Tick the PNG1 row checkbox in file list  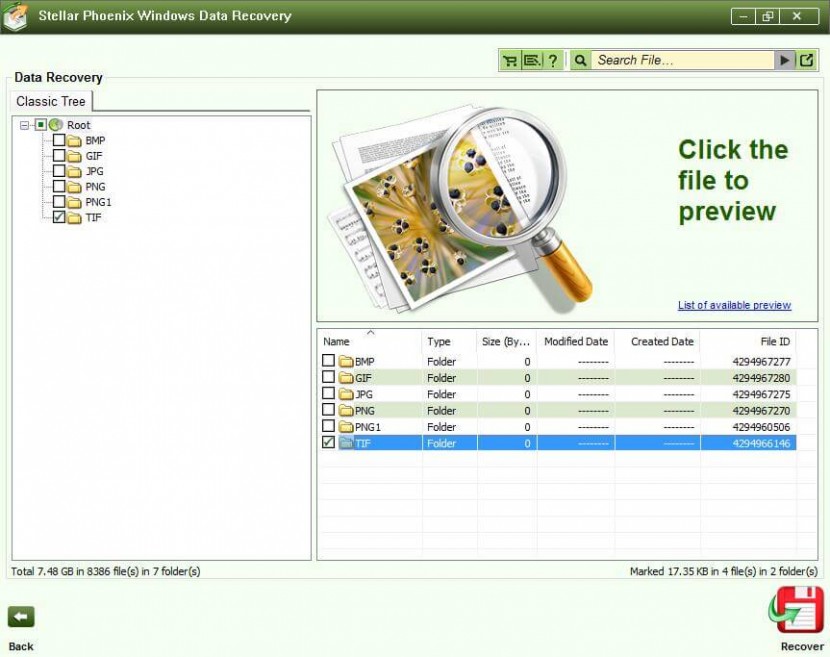click(328, 426)
